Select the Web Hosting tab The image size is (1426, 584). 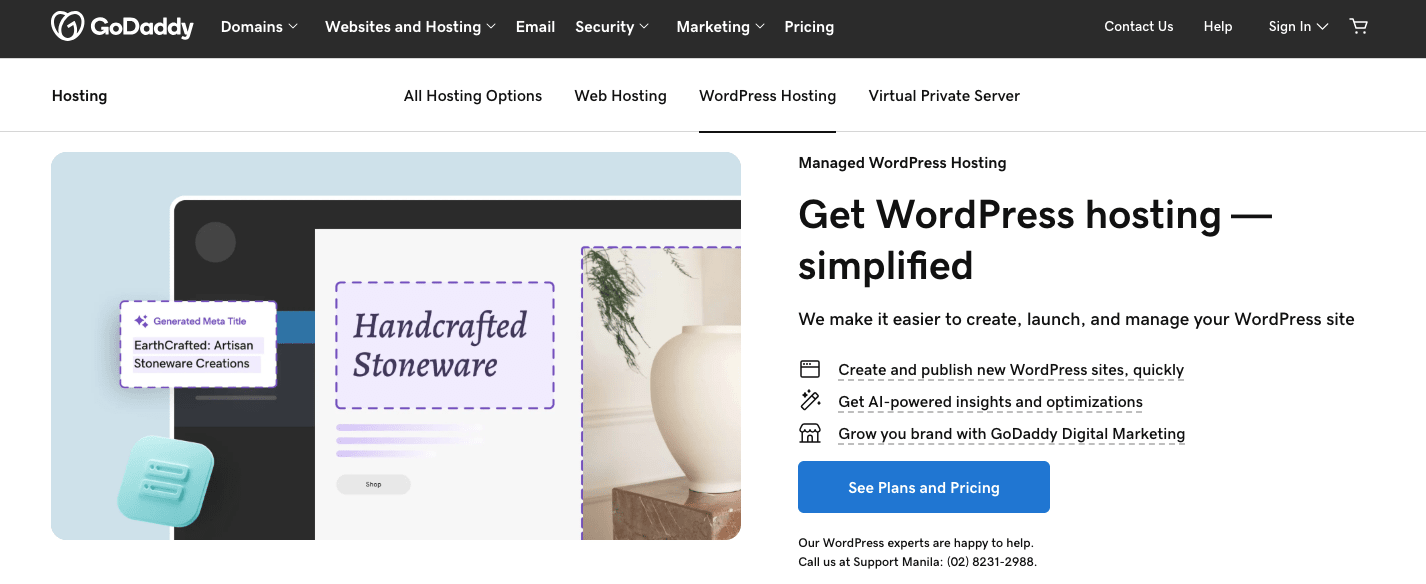(620, 96)
